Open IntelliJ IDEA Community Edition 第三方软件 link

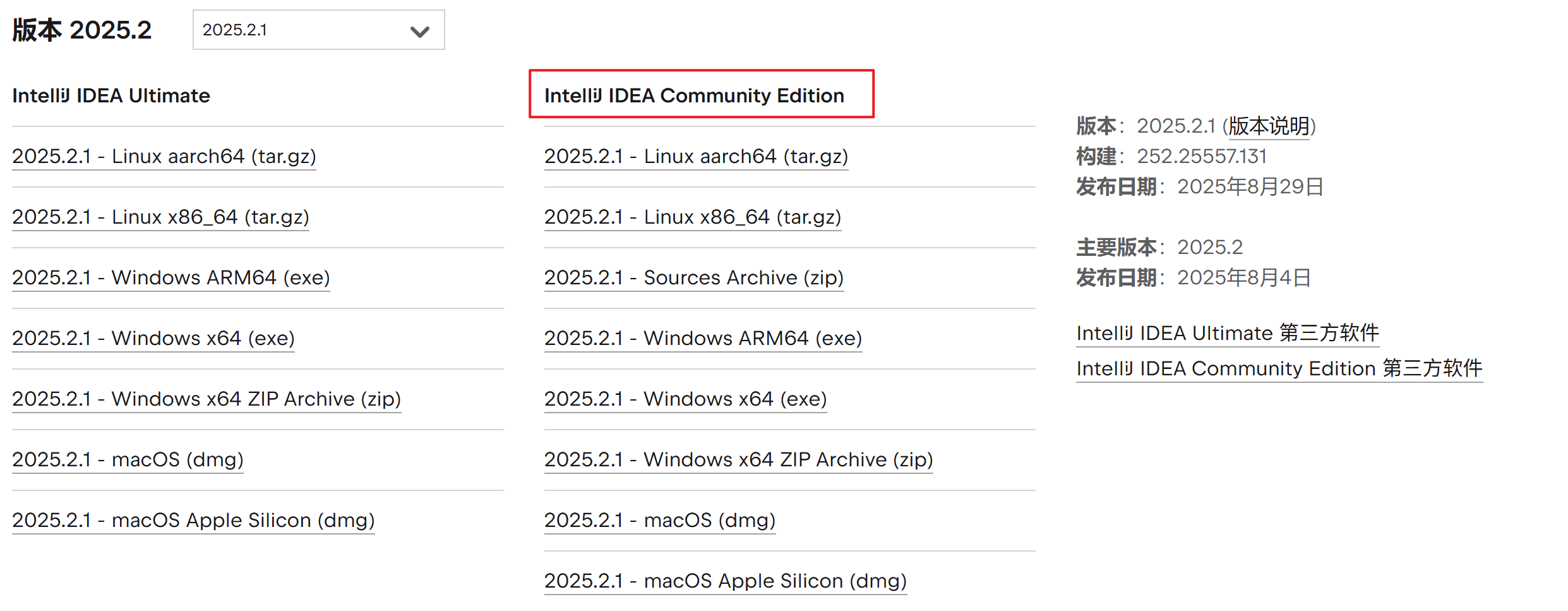pos(1279,368)
